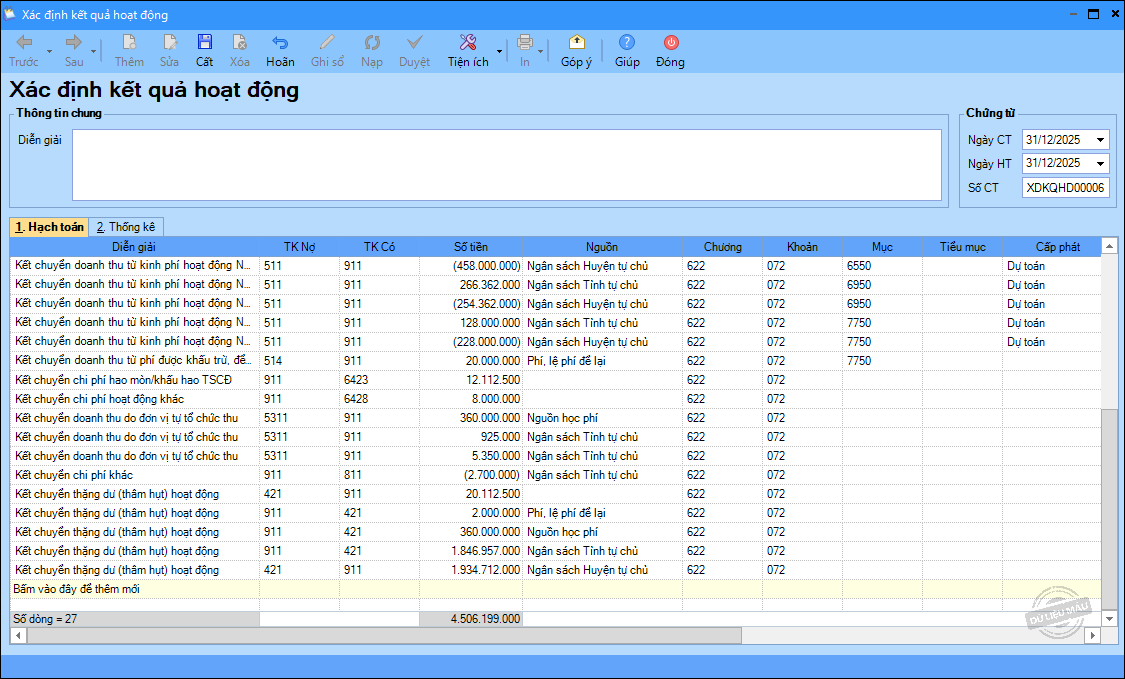Select the Hạch toán tab

point(49,227)
